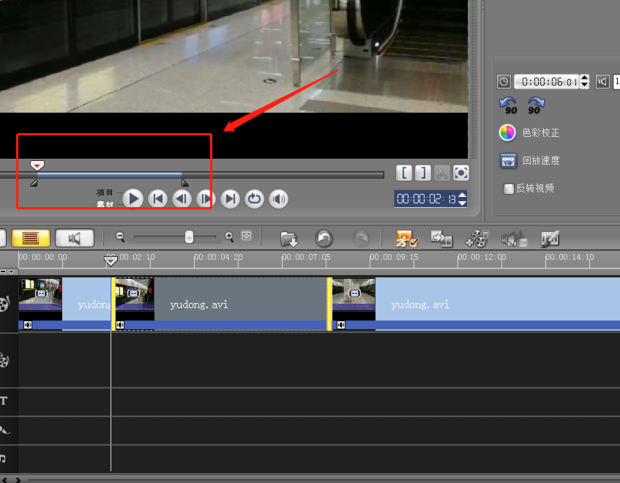Click the 00:00:07:05 ruler time label

pos(306,257)
